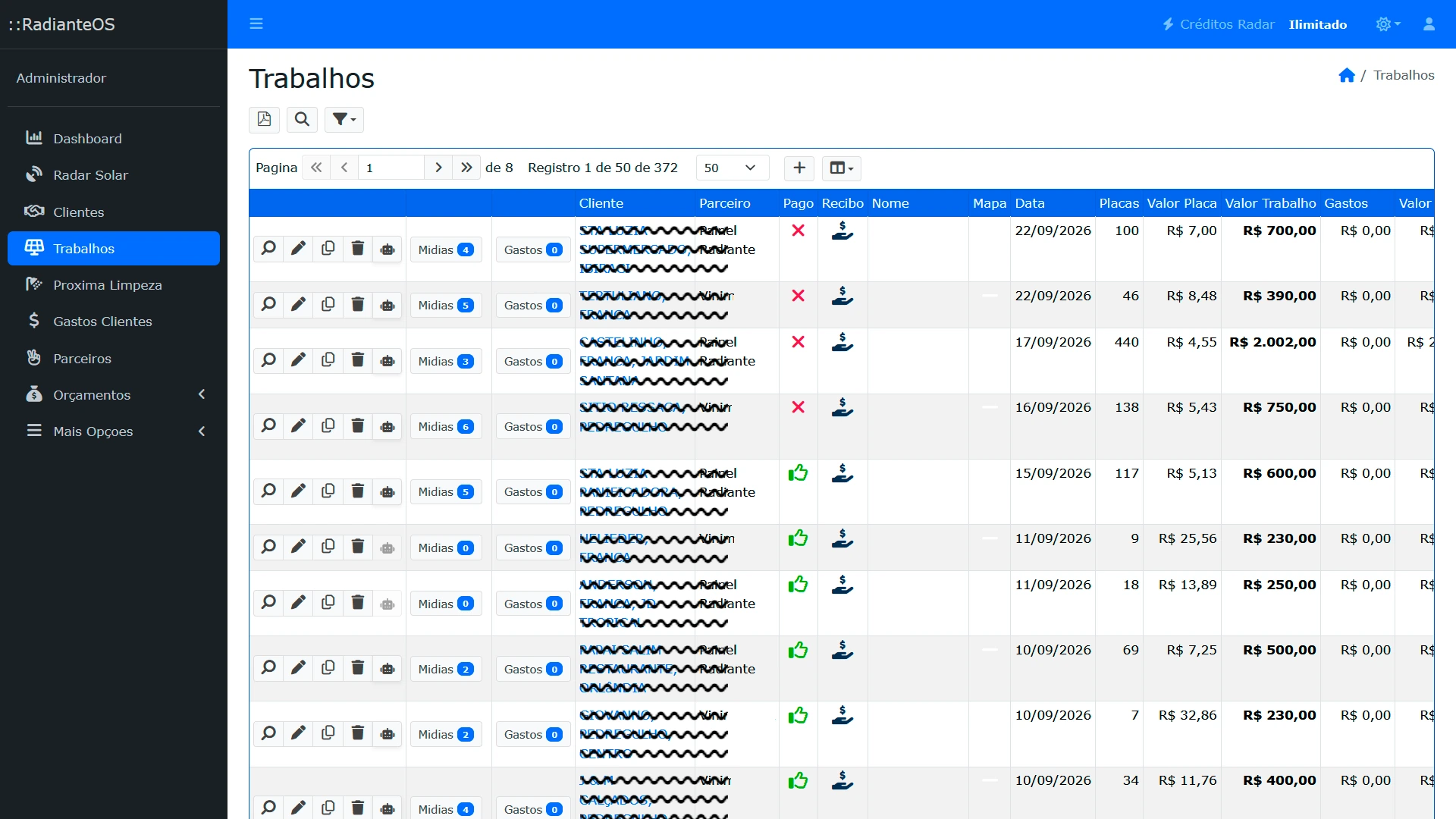The height and width of the screenshot is (819, 1456).
Task: Toggle unpaid red X on first row
Action: tap(798, 231)
